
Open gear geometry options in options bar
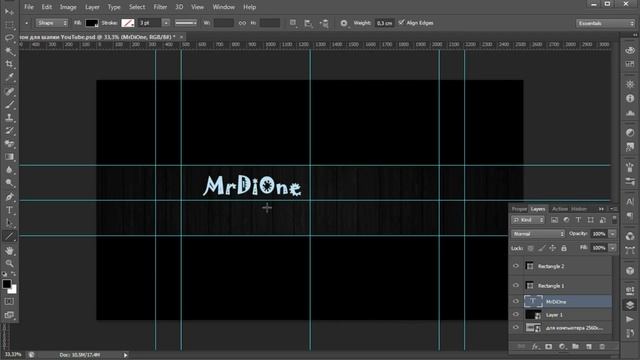pos(344,23)
